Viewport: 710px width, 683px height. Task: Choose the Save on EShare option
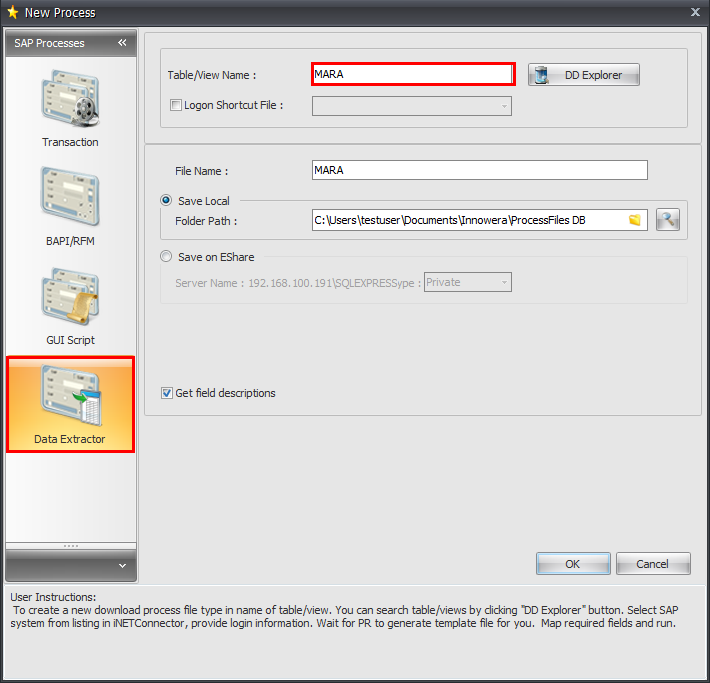[166, 256]
